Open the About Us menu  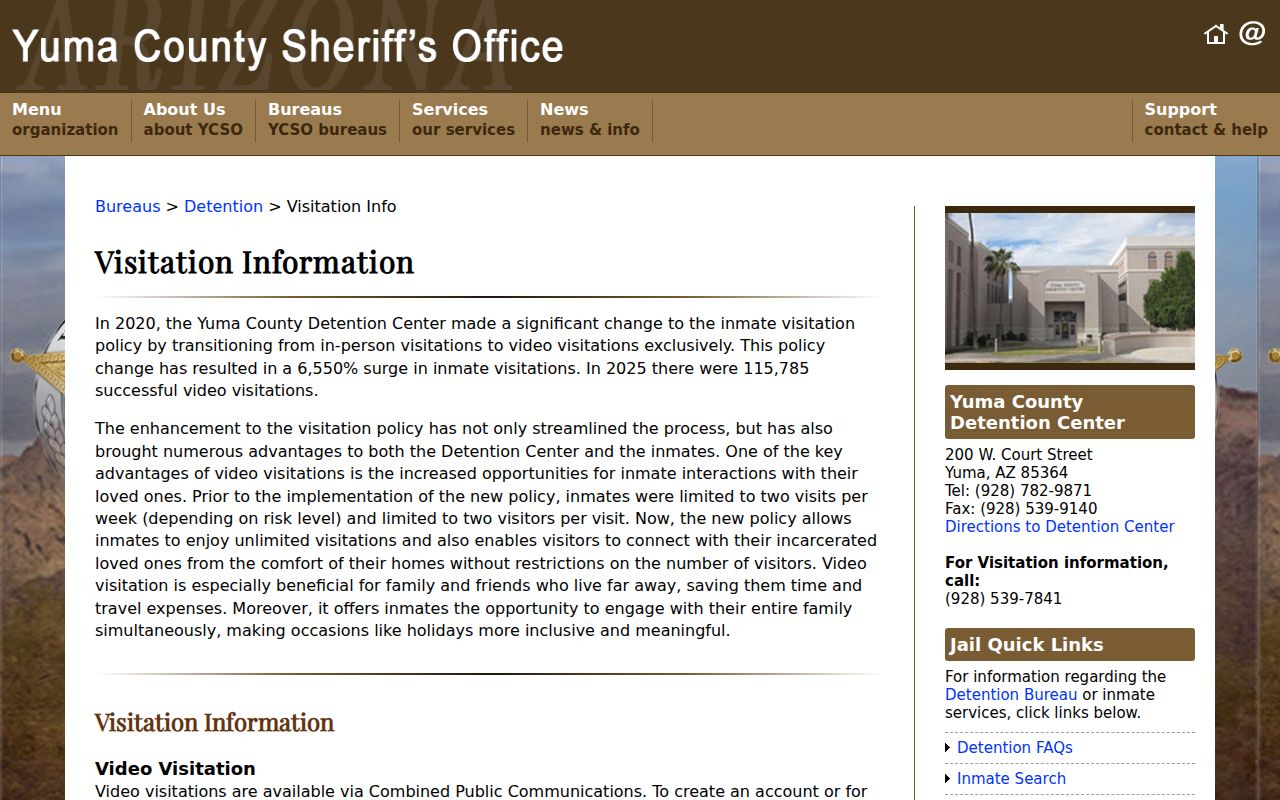tap(193, 119)
